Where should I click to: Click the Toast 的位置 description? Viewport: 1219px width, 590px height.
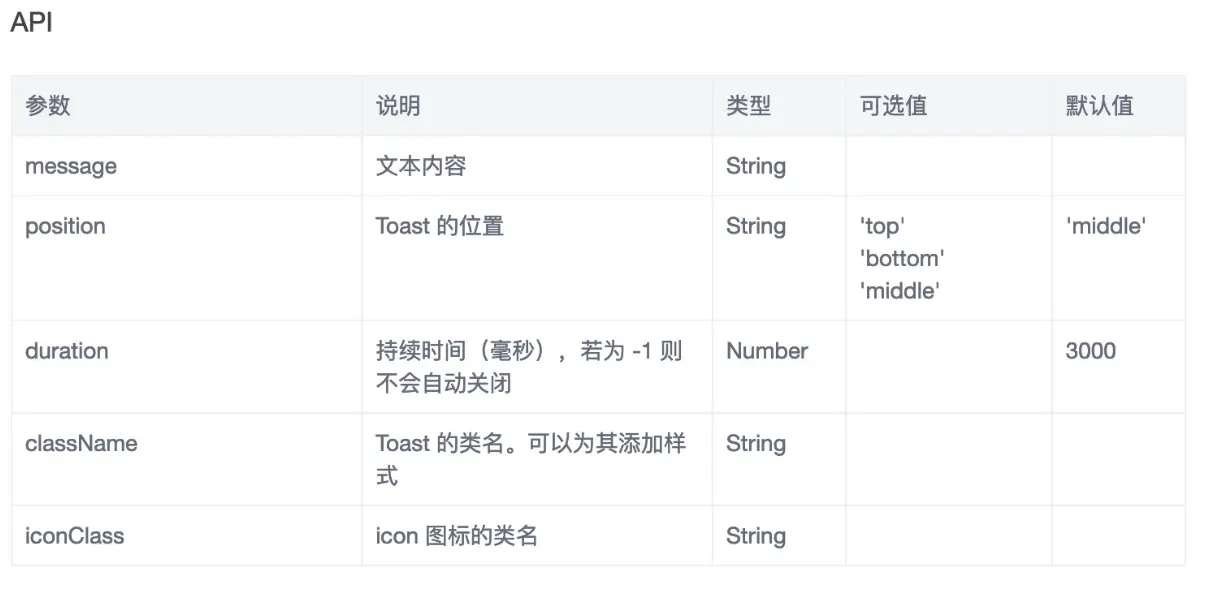[x=440, y=226]
